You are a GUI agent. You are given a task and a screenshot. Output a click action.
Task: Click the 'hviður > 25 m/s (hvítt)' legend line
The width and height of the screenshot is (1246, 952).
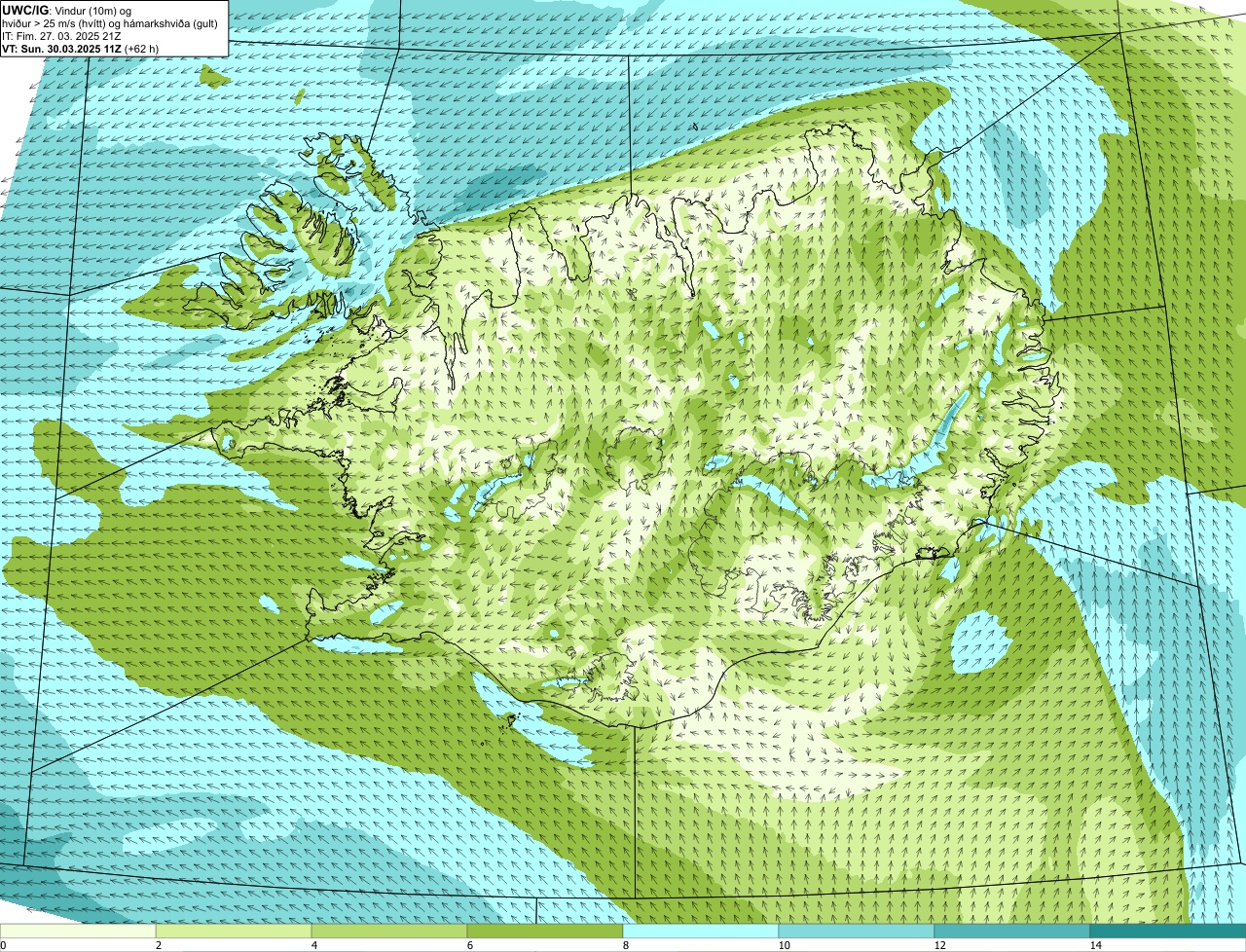112,22
